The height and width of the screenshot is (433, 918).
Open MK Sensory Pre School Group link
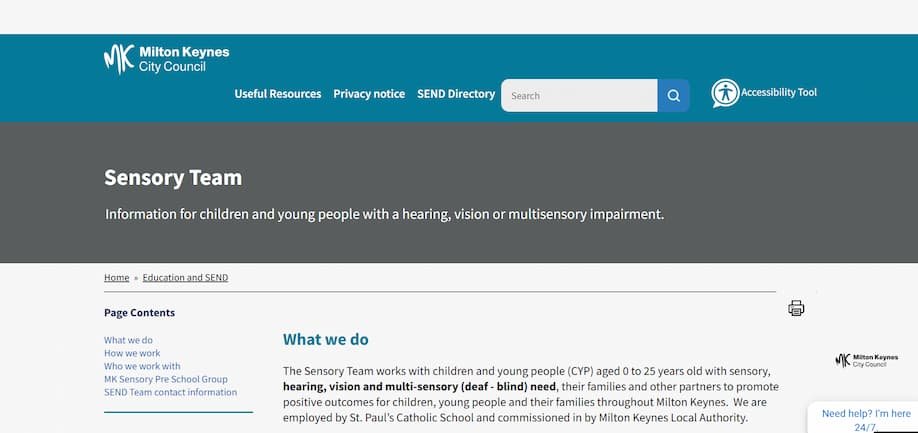[166, 379]
